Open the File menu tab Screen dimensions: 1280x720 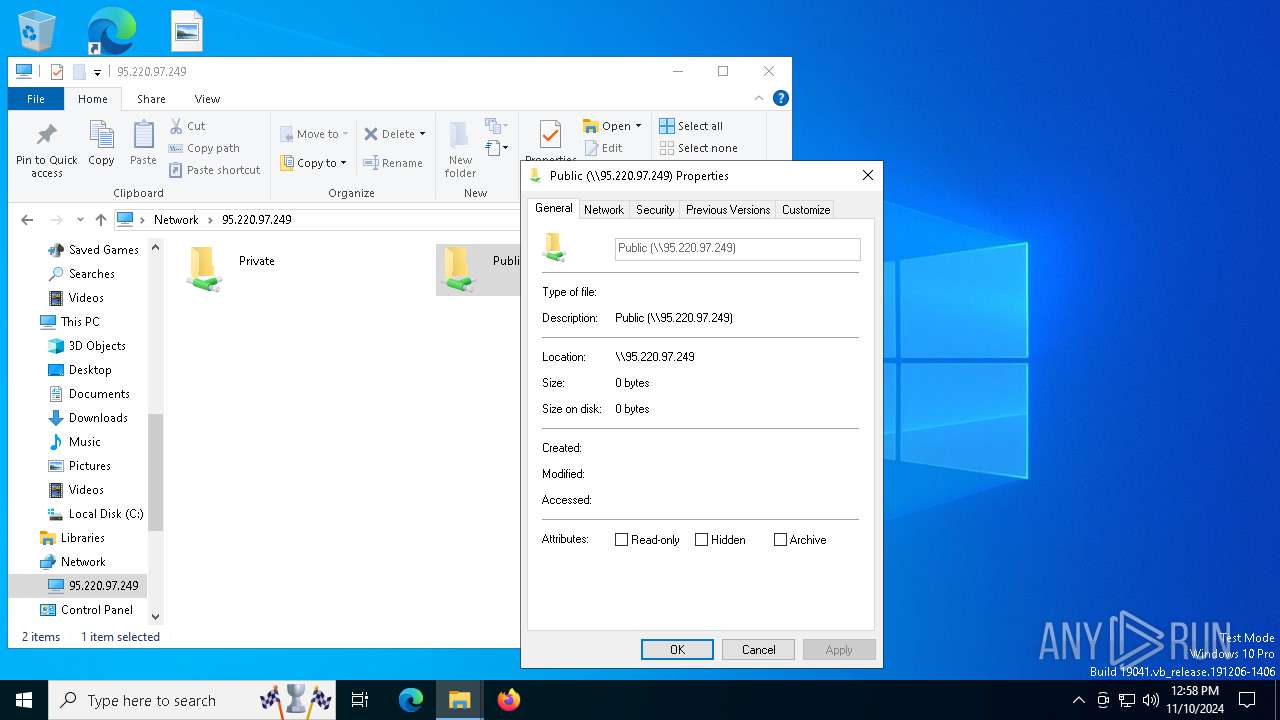(x=36, y=99)
